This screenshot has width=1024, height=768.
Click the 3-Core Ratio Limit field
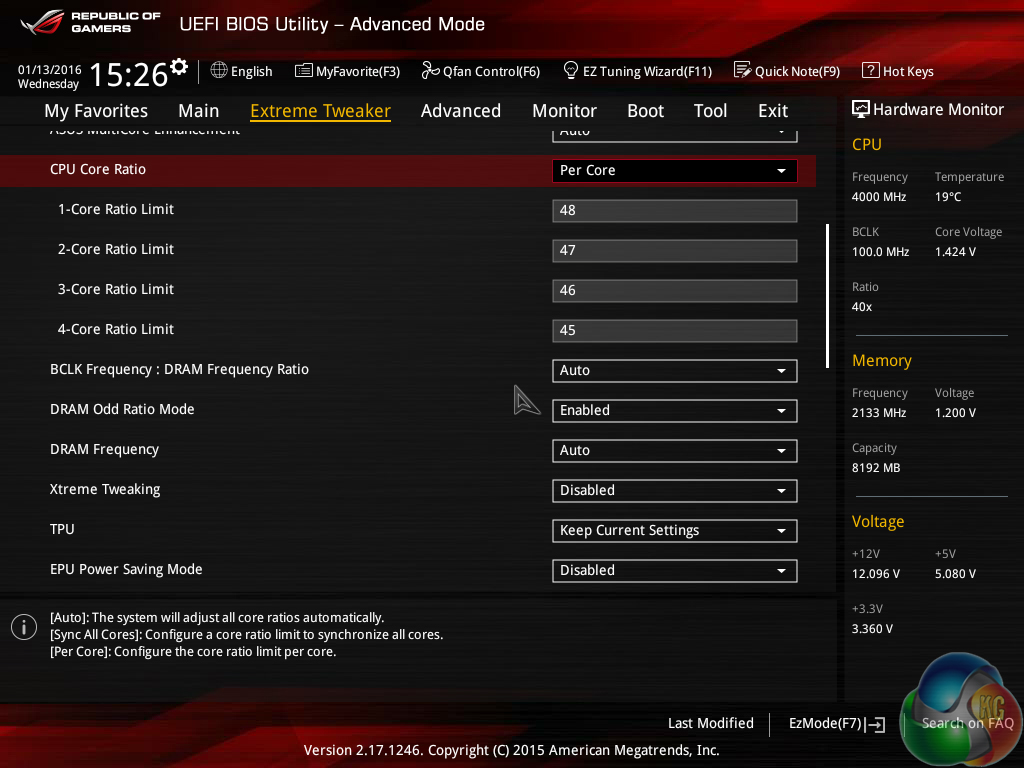tap(675, 290)
